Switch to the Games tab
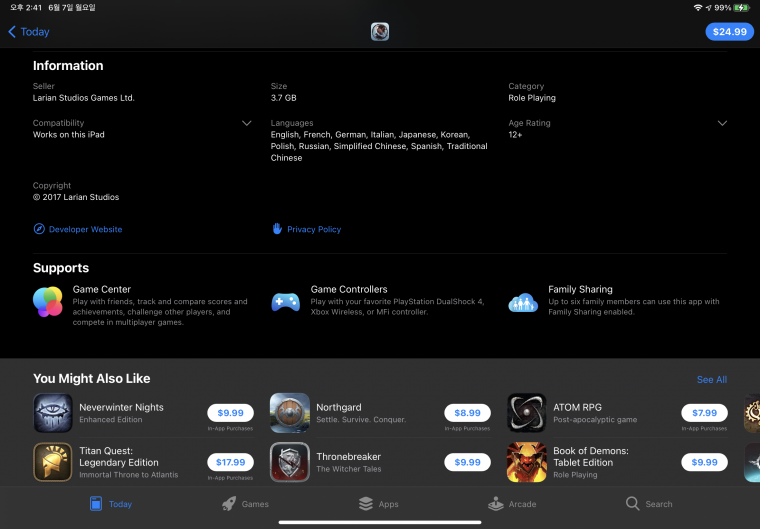 coord(245,504)
